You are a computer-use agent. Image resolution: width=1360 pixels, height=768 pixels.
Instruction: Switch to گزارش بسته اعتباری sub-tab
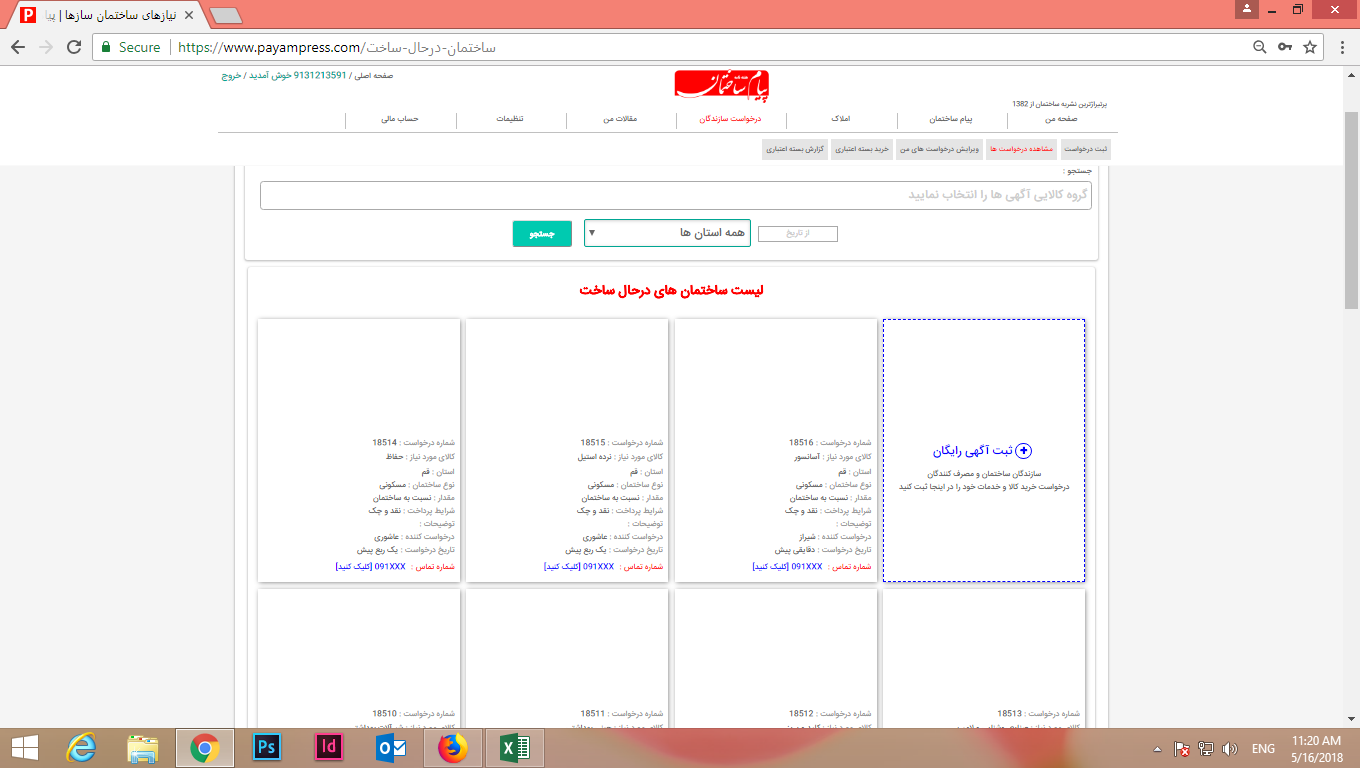pos(795,148)
